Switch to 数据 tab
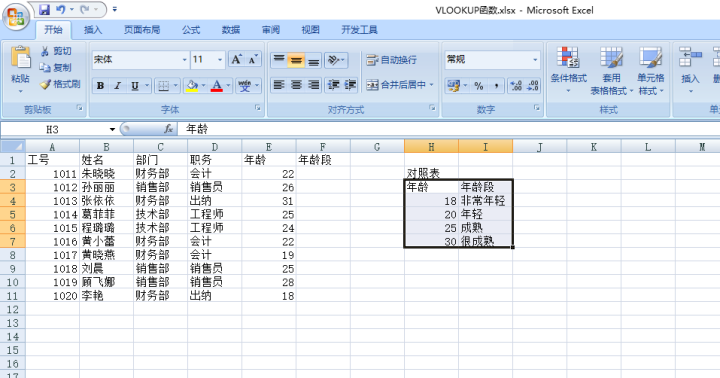 coord(231,30)
